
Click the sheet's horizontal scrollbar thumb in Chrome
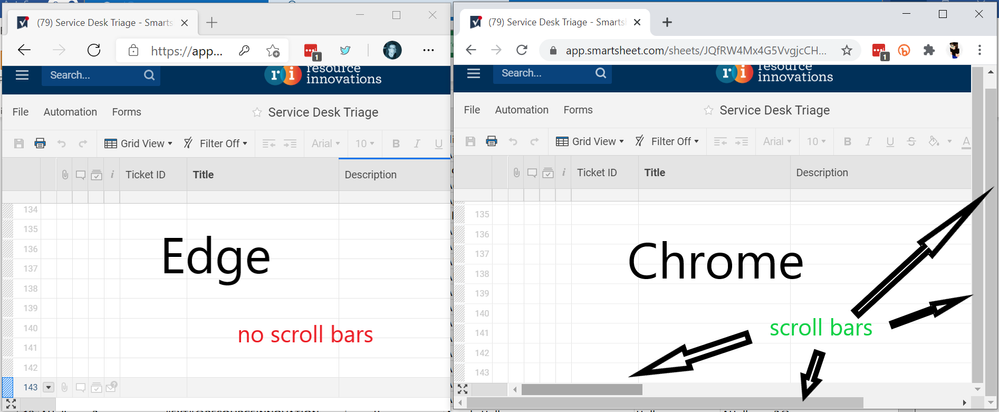point(582,389)
